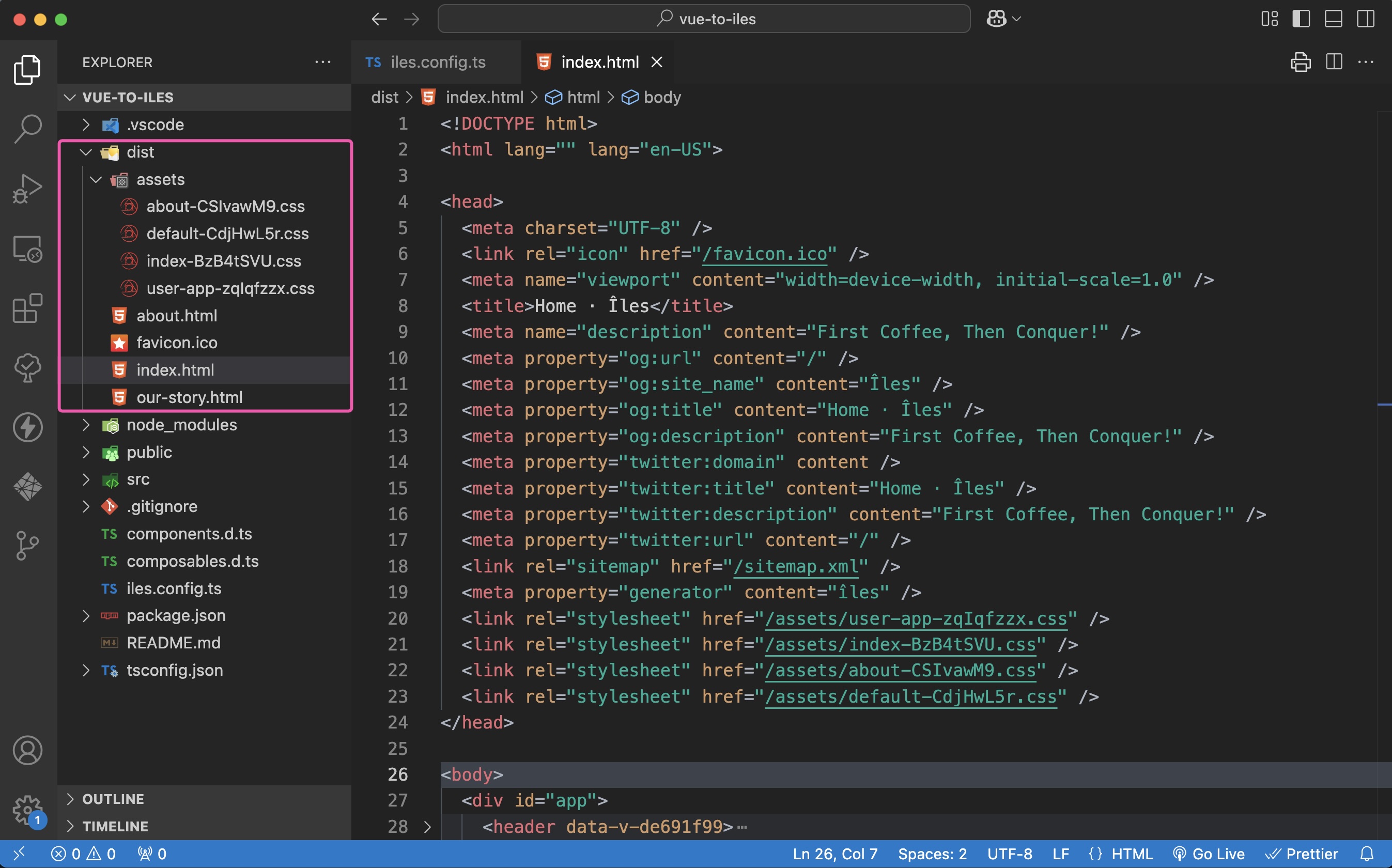Click Go Live in status bar

click(x=1209, y=854)
